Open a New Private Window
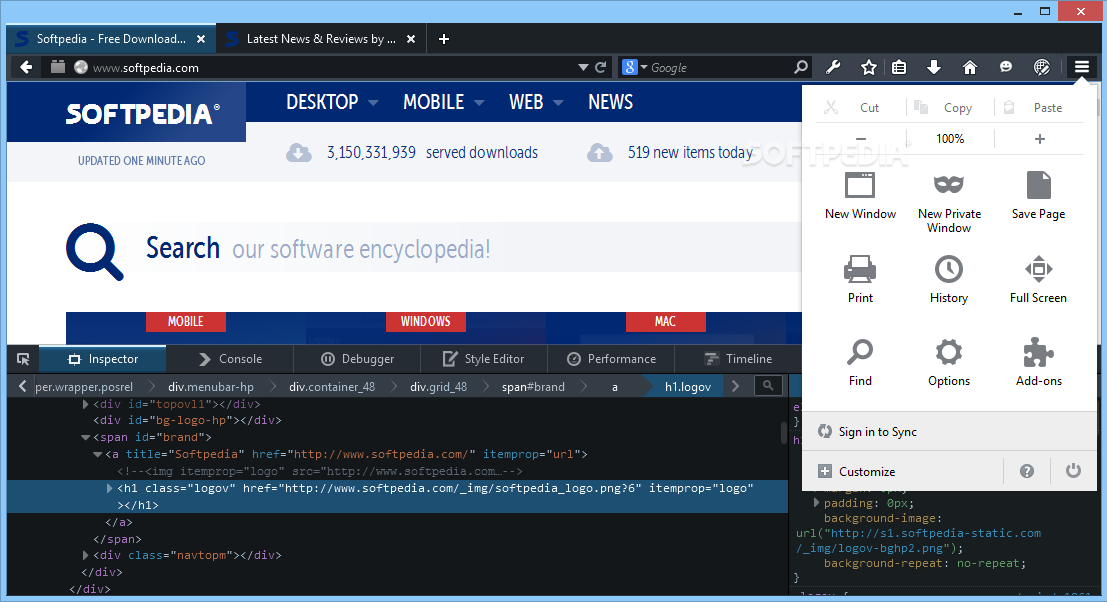This screenshot has height=602, width=1107. pos(949,202)
